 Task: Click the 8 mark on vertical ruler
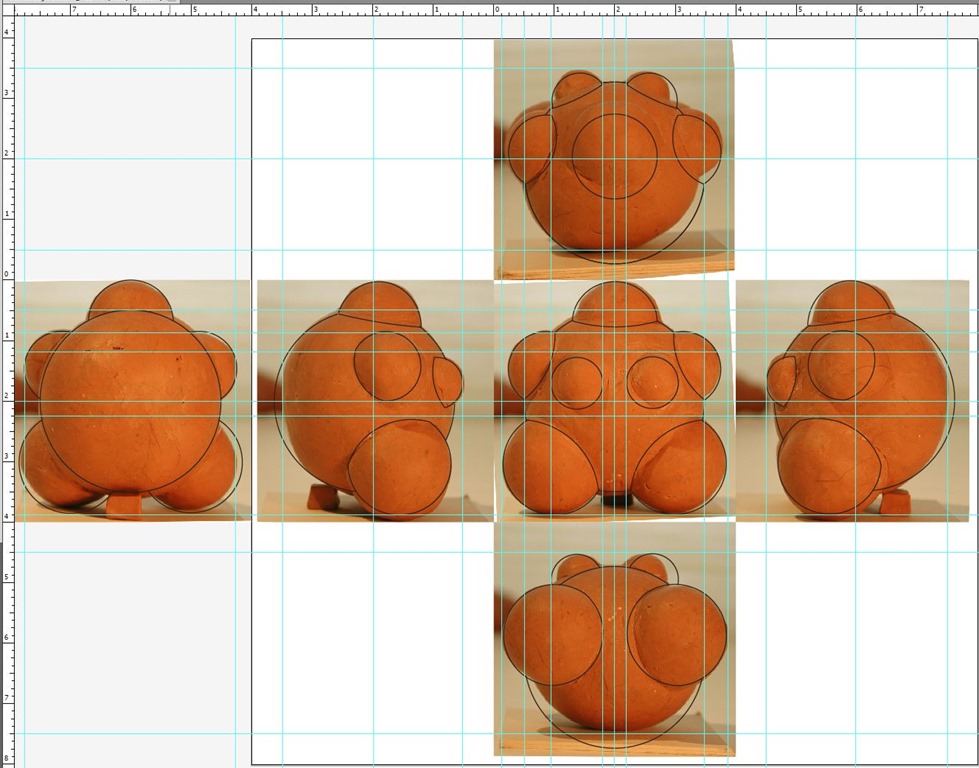6,759
